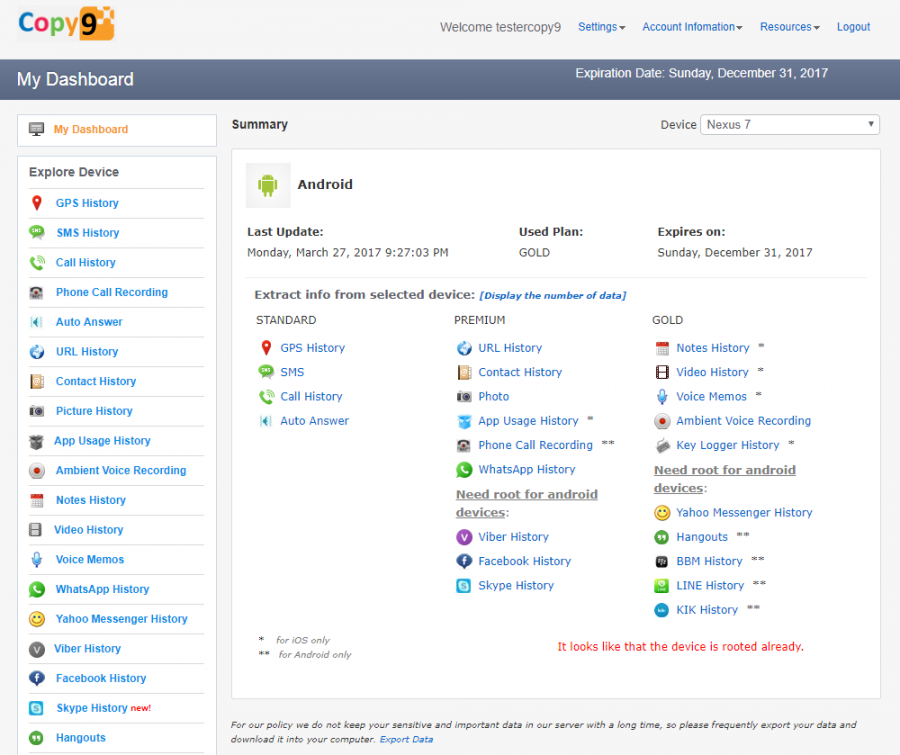Open URL History under PREMIUM
Viewport: 900px width, 755px height.
(x=510, y=348)
